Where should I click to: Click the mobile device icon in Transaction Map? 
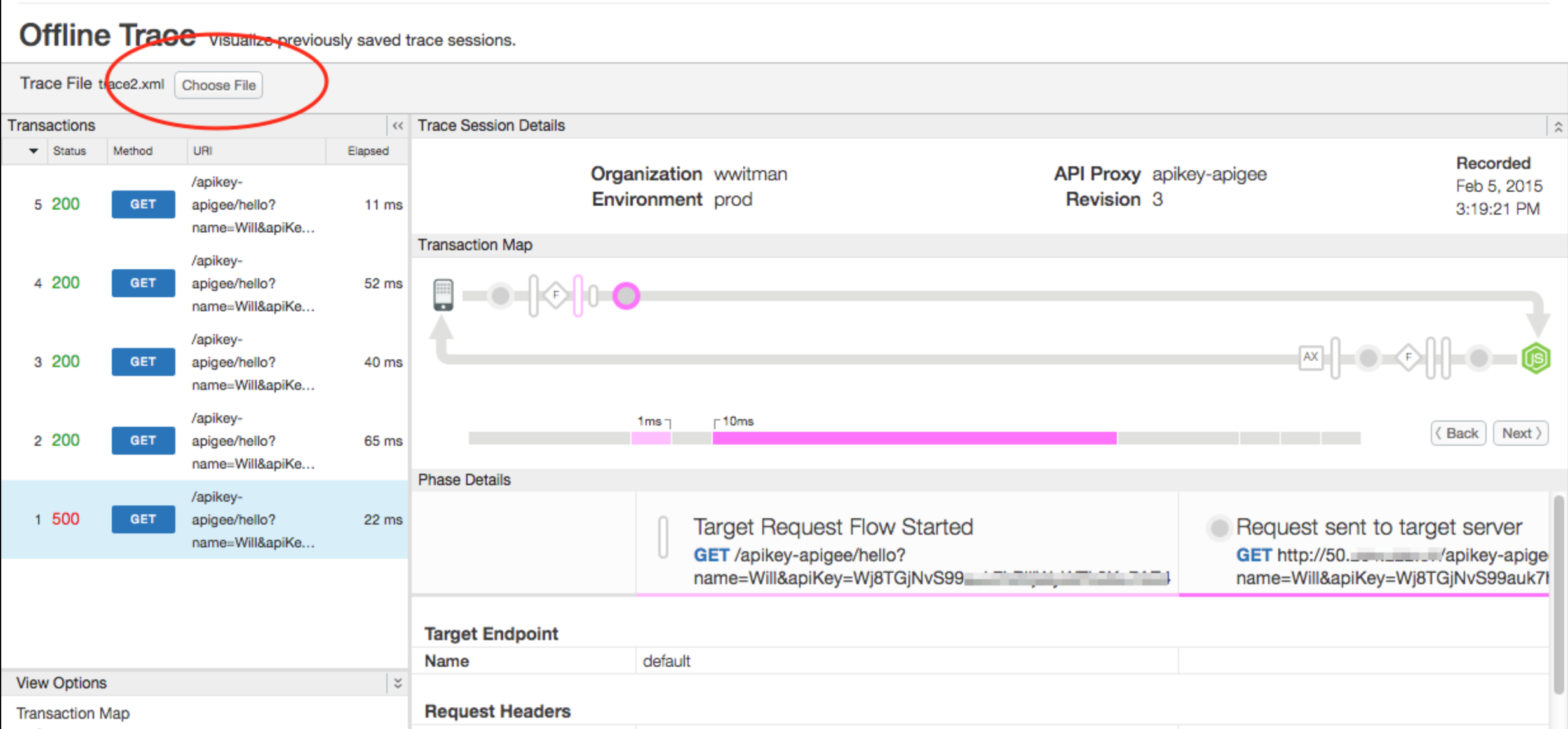[x=443, y=295]
